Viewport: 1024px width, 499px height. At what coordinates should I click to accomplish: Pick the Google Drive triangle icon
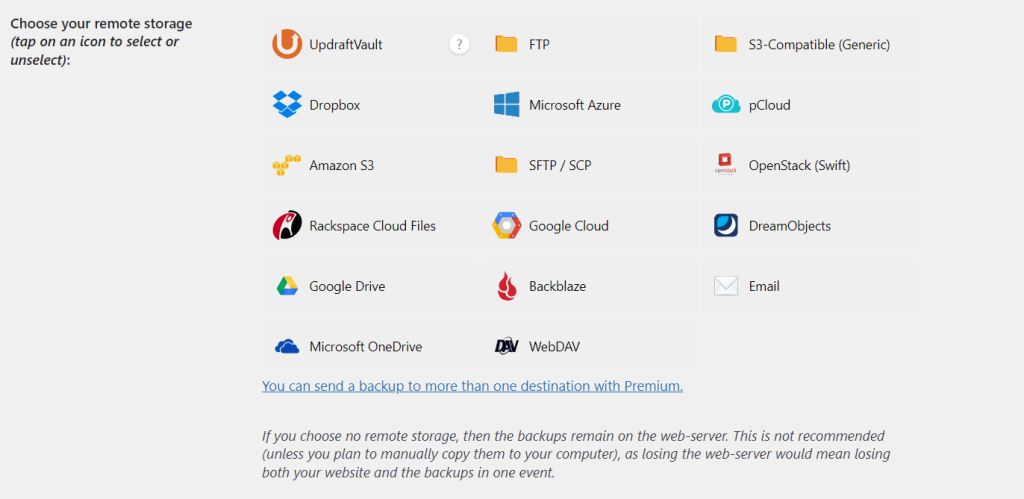coord(287,286)
